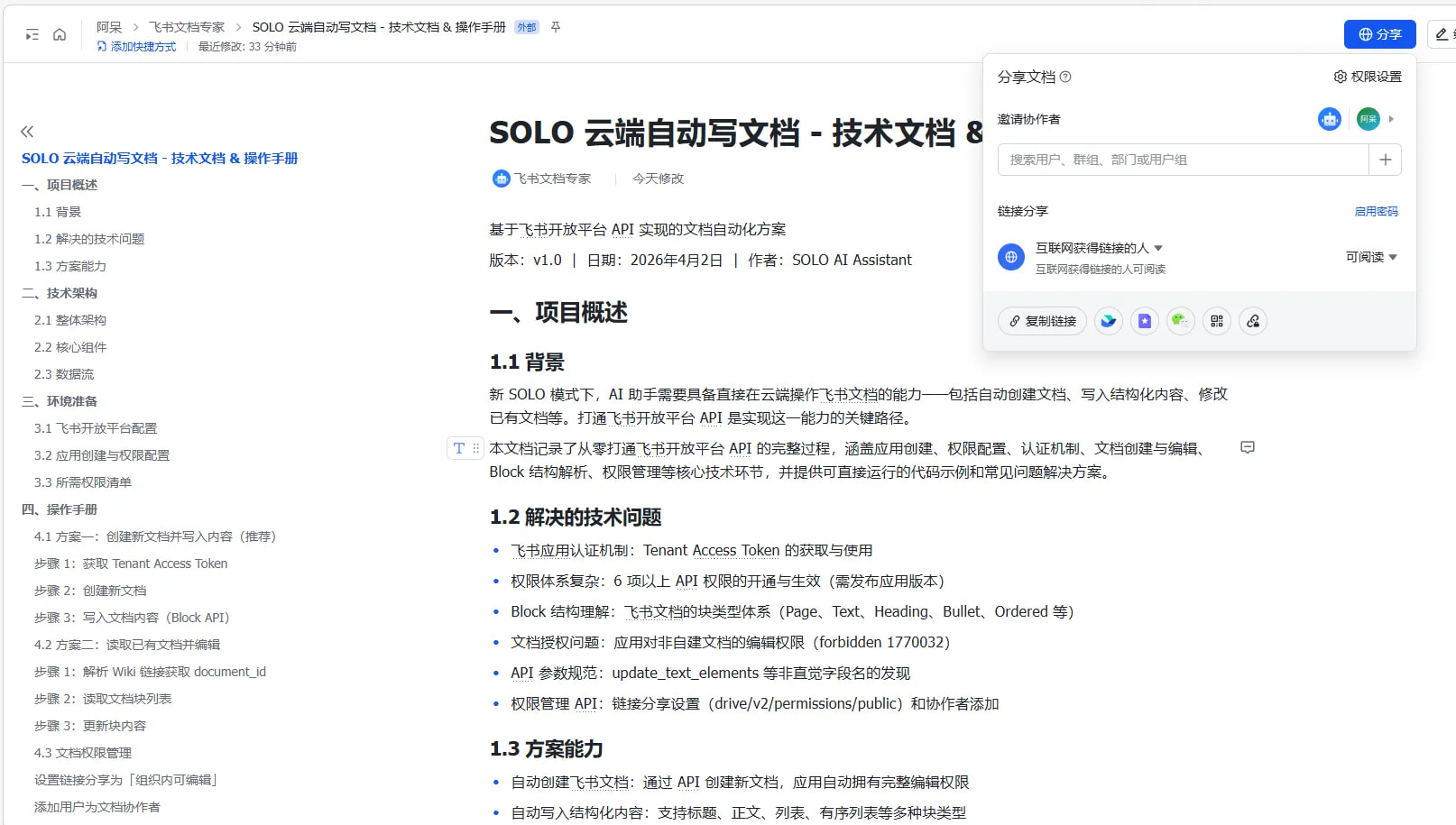This screenshot has width=1456, height=825.
Task: Toggle the sidebar navigation menu icon
Action: point(32,34)
